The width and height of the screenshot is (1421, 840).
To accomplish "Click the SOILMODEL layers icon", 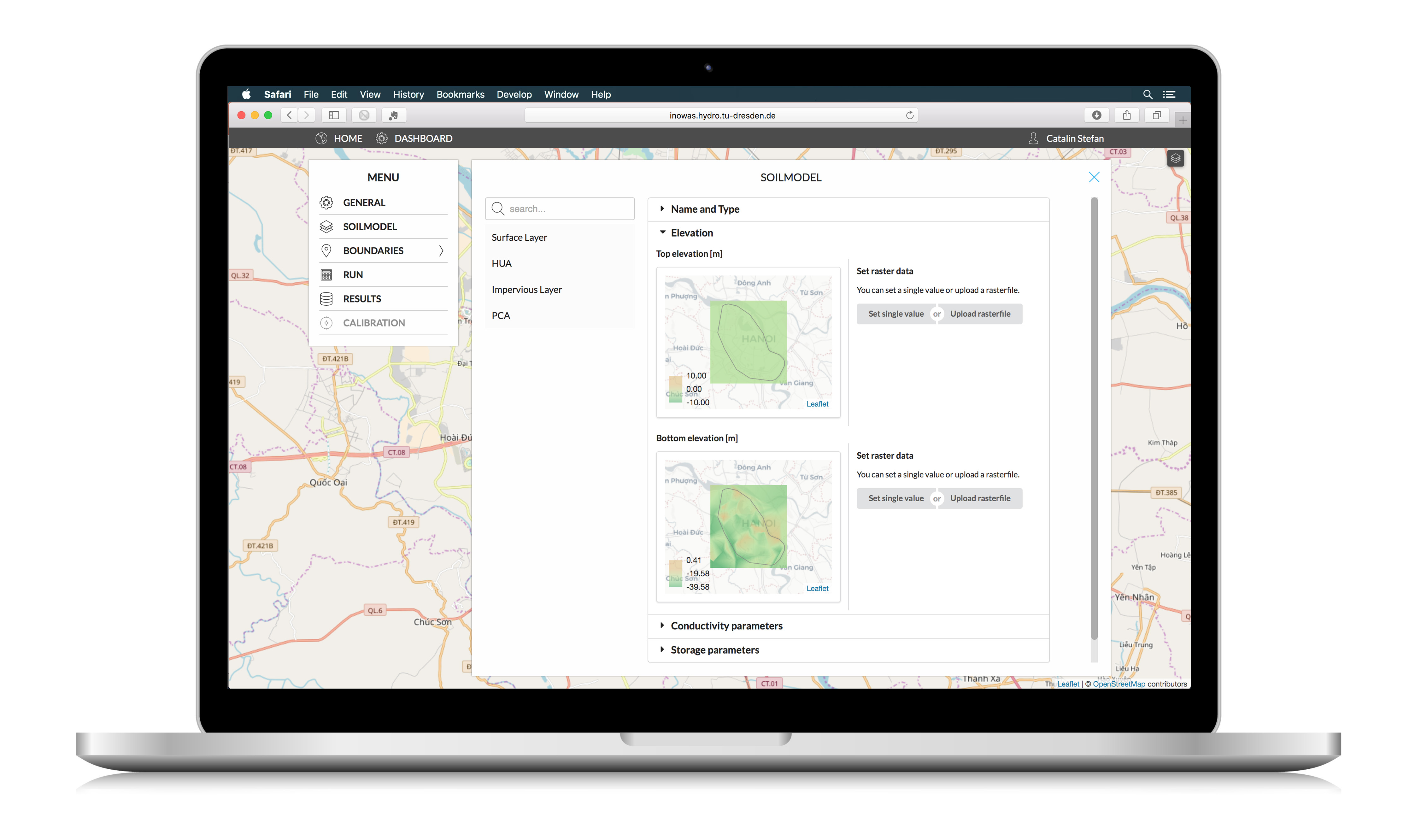I will point(326,227).
